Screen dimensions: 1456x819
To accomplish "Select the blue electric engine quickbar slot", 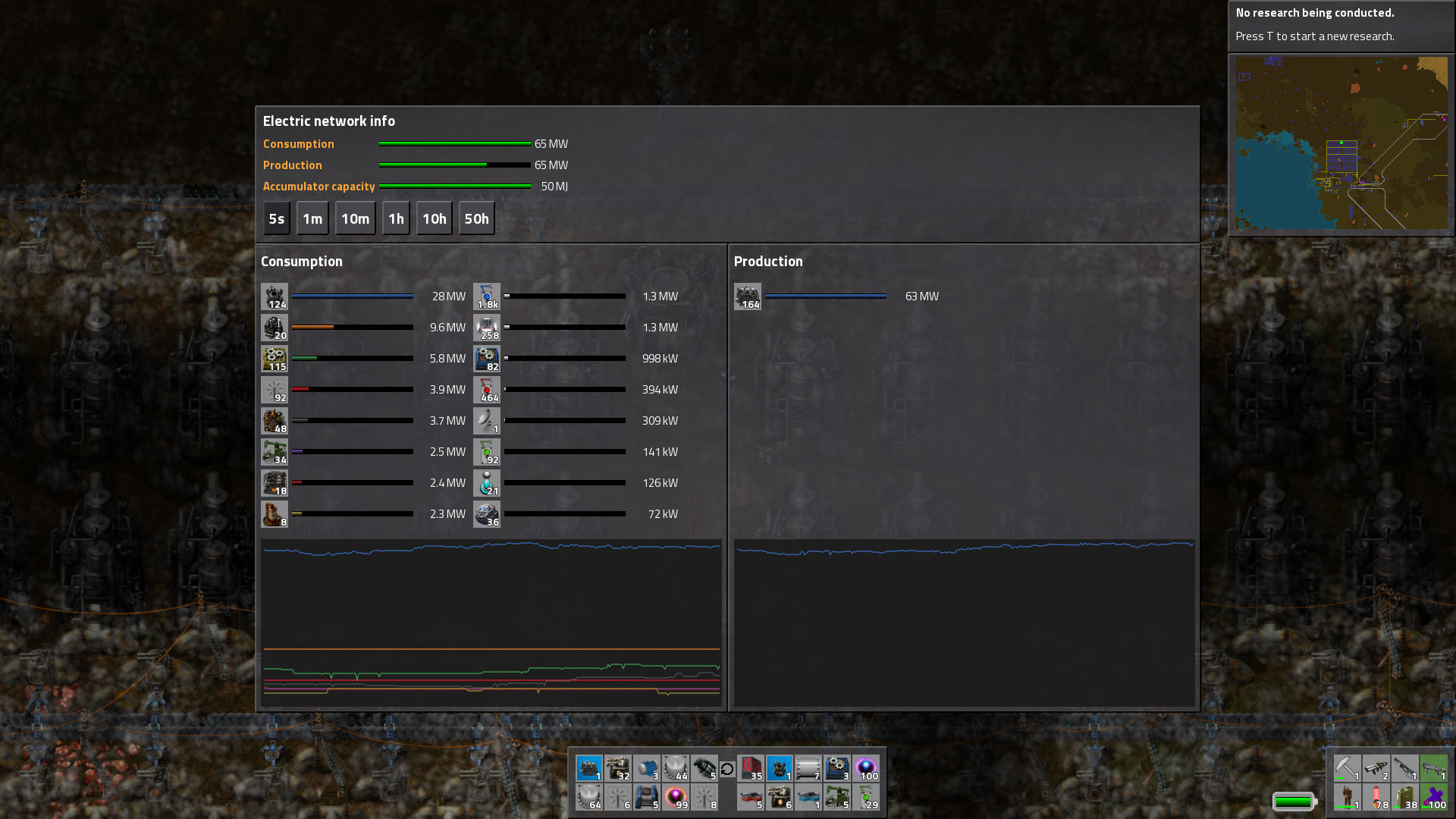I will pos(647,768).
